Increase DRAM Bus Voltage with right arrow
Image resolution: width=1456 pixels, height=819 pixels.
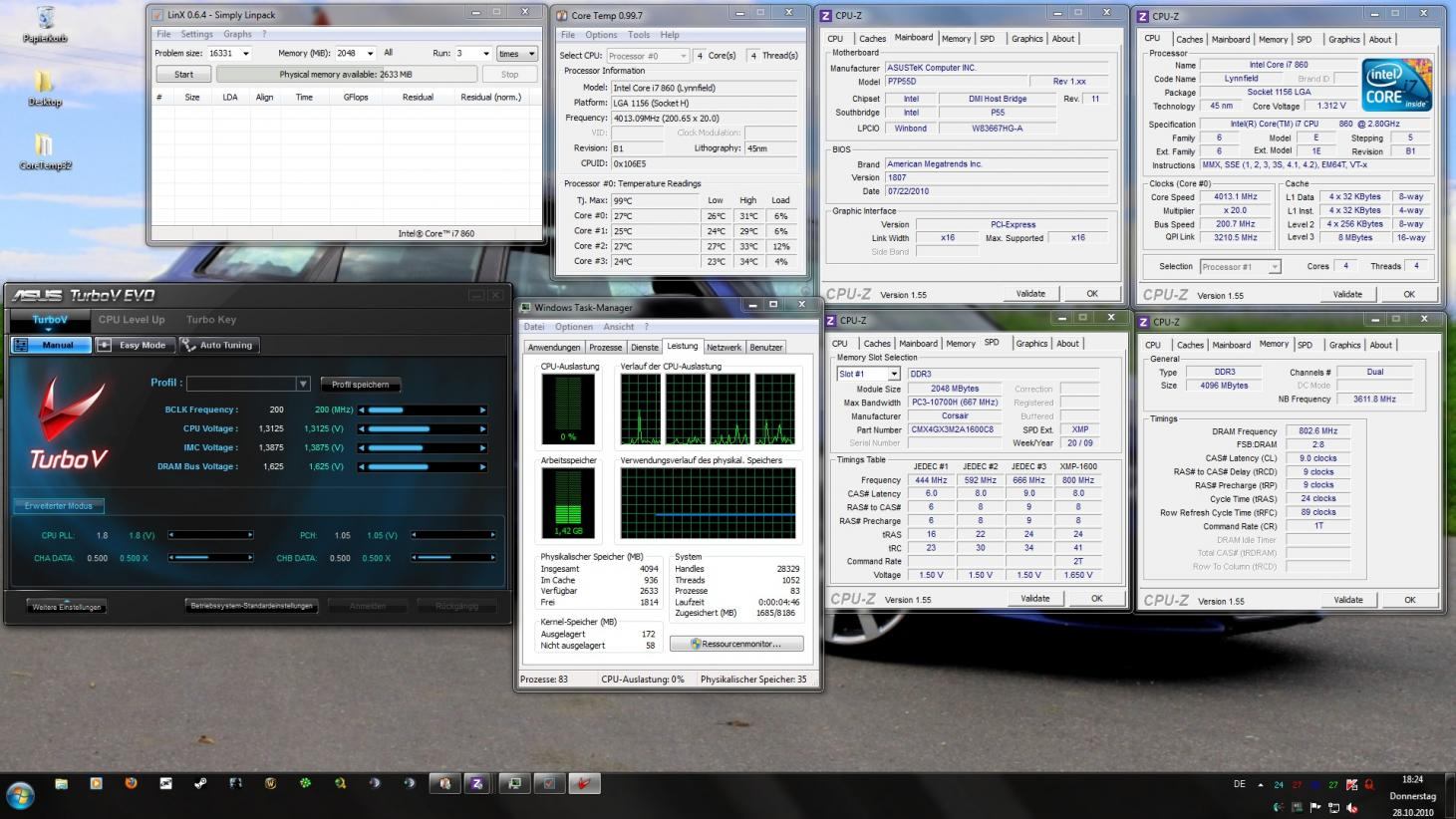coord(483,466)
